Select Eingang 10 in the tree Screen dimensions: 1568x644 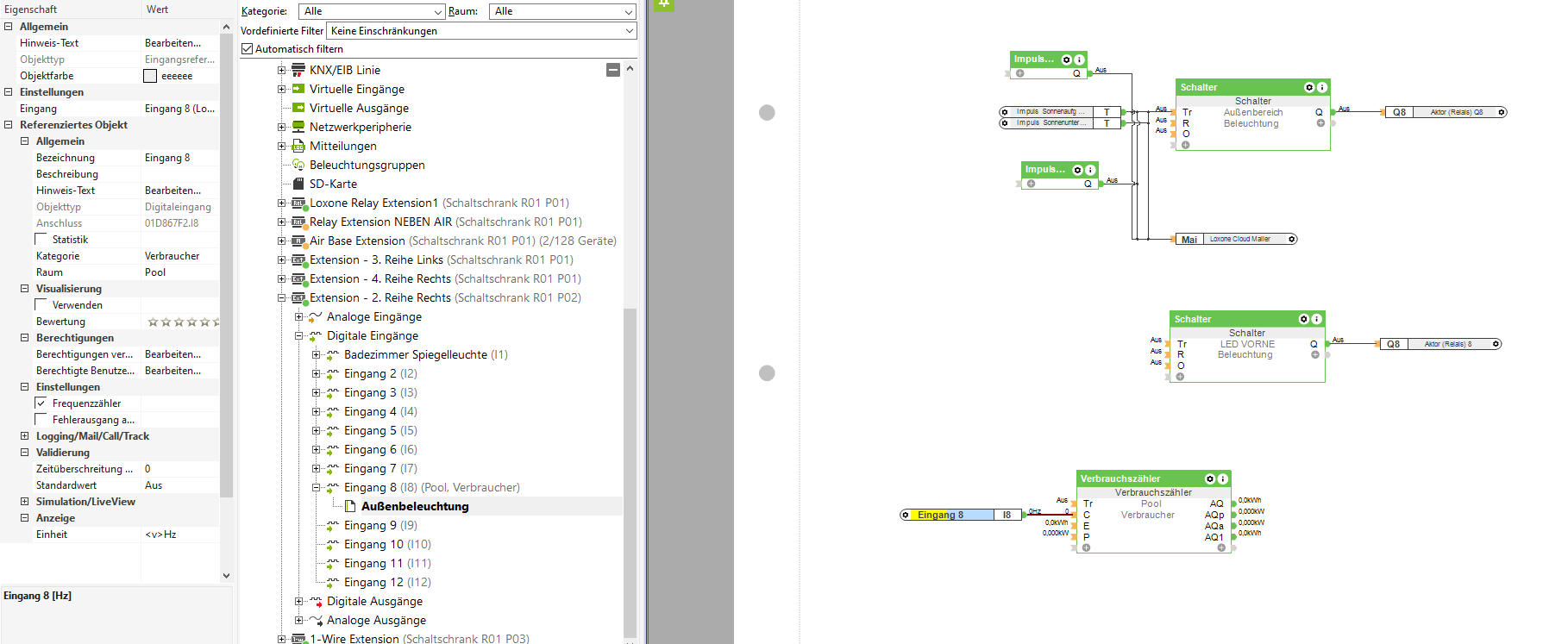click(387, 544)
